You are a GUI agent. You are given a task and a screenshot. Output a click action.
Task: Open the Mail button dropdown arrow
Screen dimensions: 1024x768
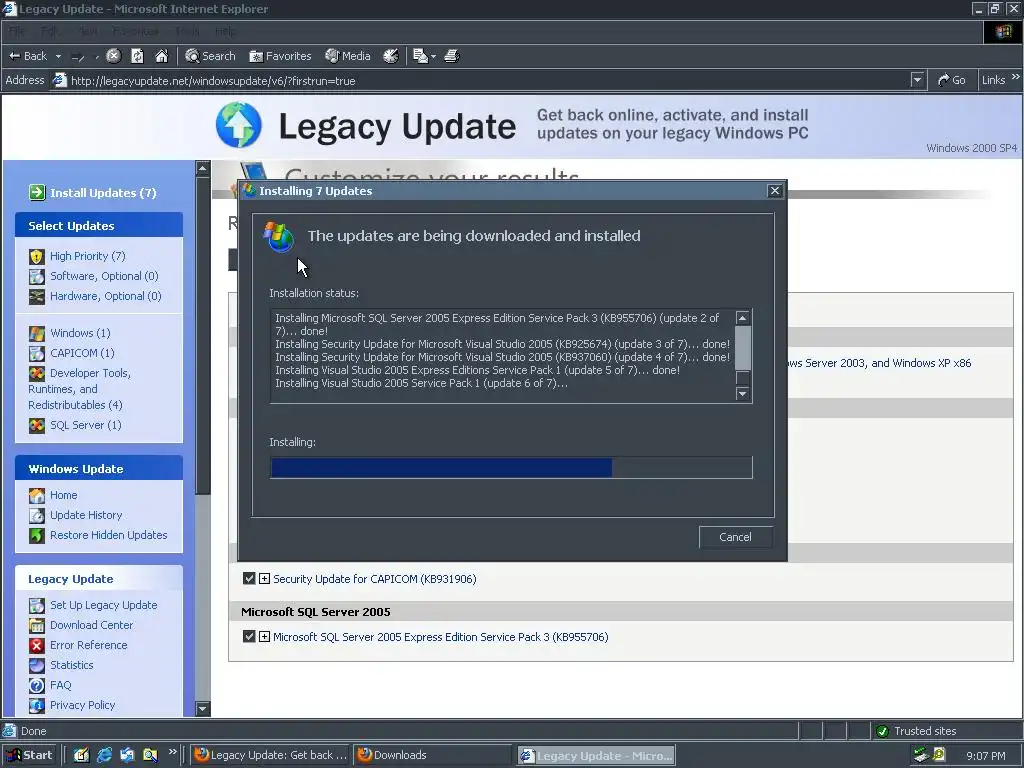coord(433,57)
